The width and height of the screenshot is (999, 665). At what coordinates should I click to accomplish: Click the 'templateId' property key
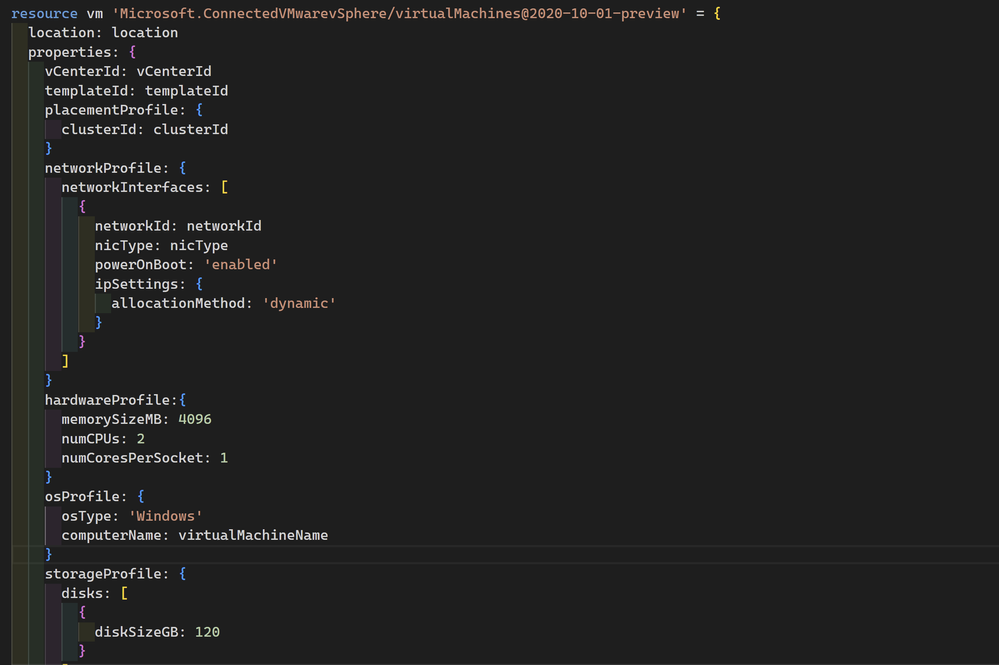coord(86,91)
